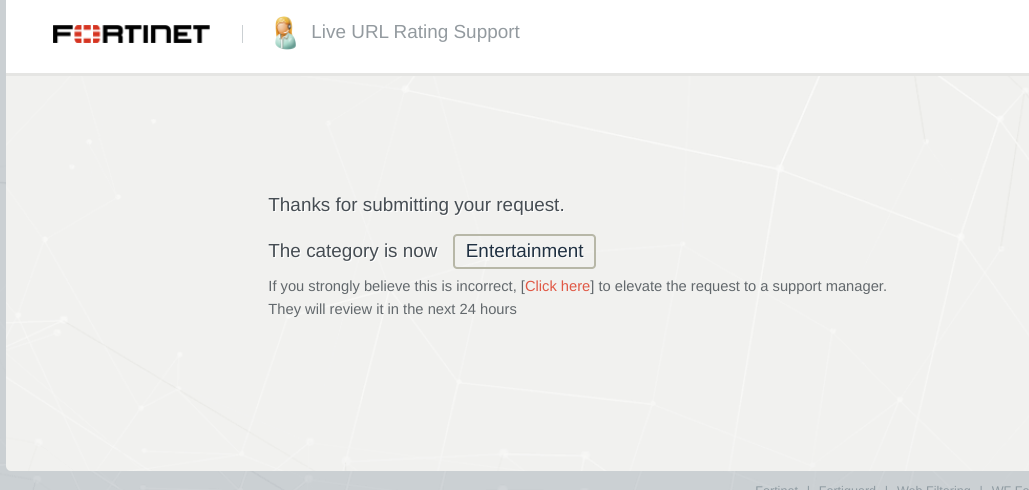This screenshot has height=490, width=1029.
Task: Click the "Live URL Rating Support" title
Action: coord(415,32)
